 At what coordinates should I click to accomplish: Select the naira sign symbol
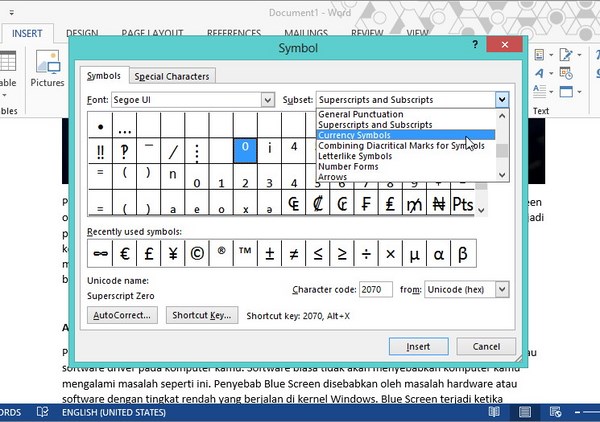[439, 203]
